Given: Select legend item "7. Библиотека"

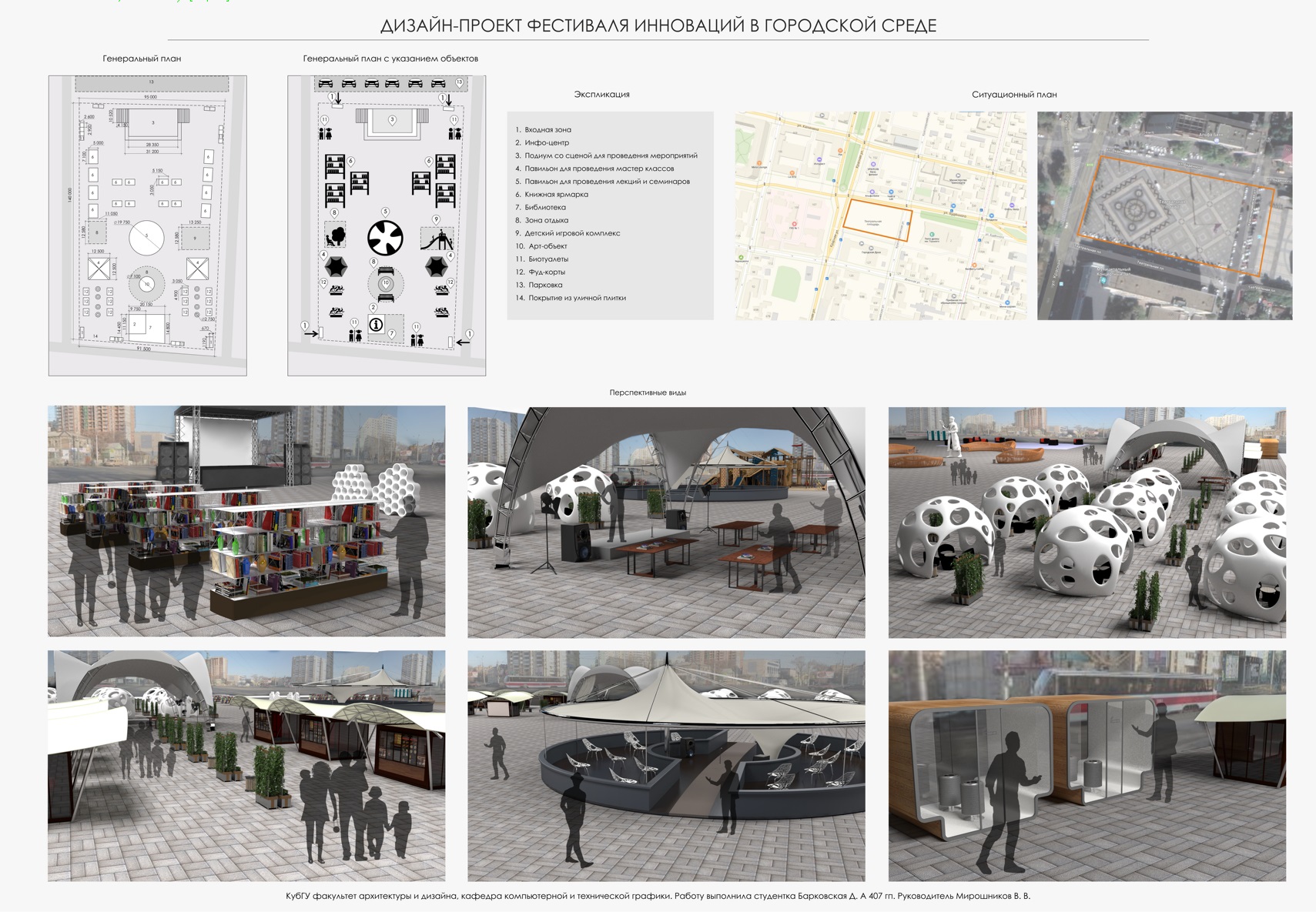Looking at the screenshot, I should tap(541, 207).
